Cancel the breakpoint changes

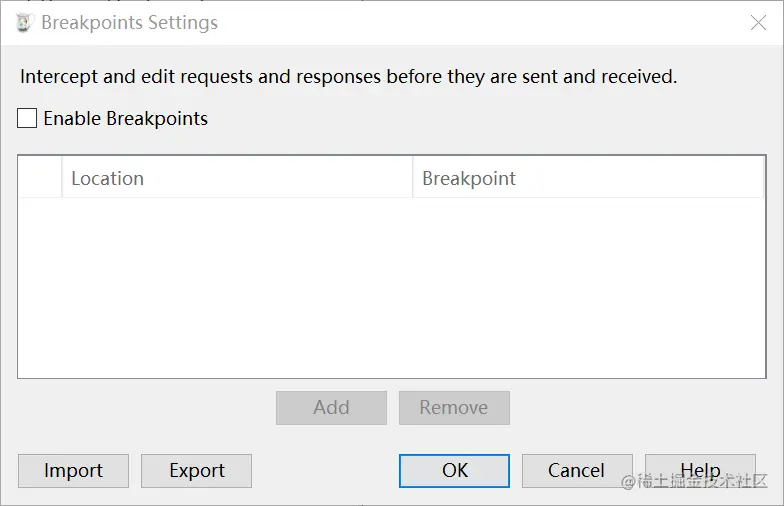click(578, 471)
